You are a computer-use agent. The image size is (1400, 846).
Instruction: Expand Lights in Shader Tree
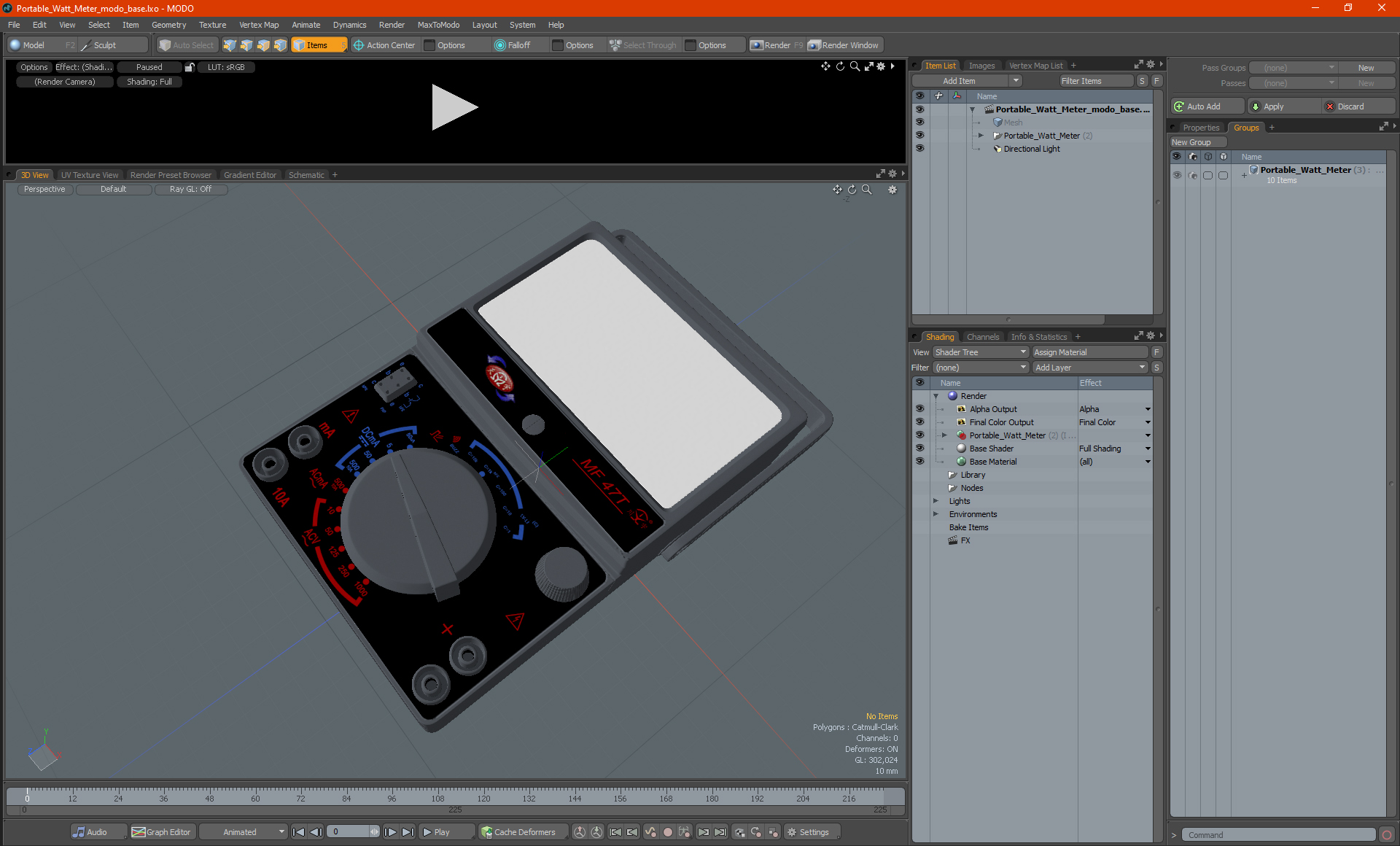pos(936,501)
